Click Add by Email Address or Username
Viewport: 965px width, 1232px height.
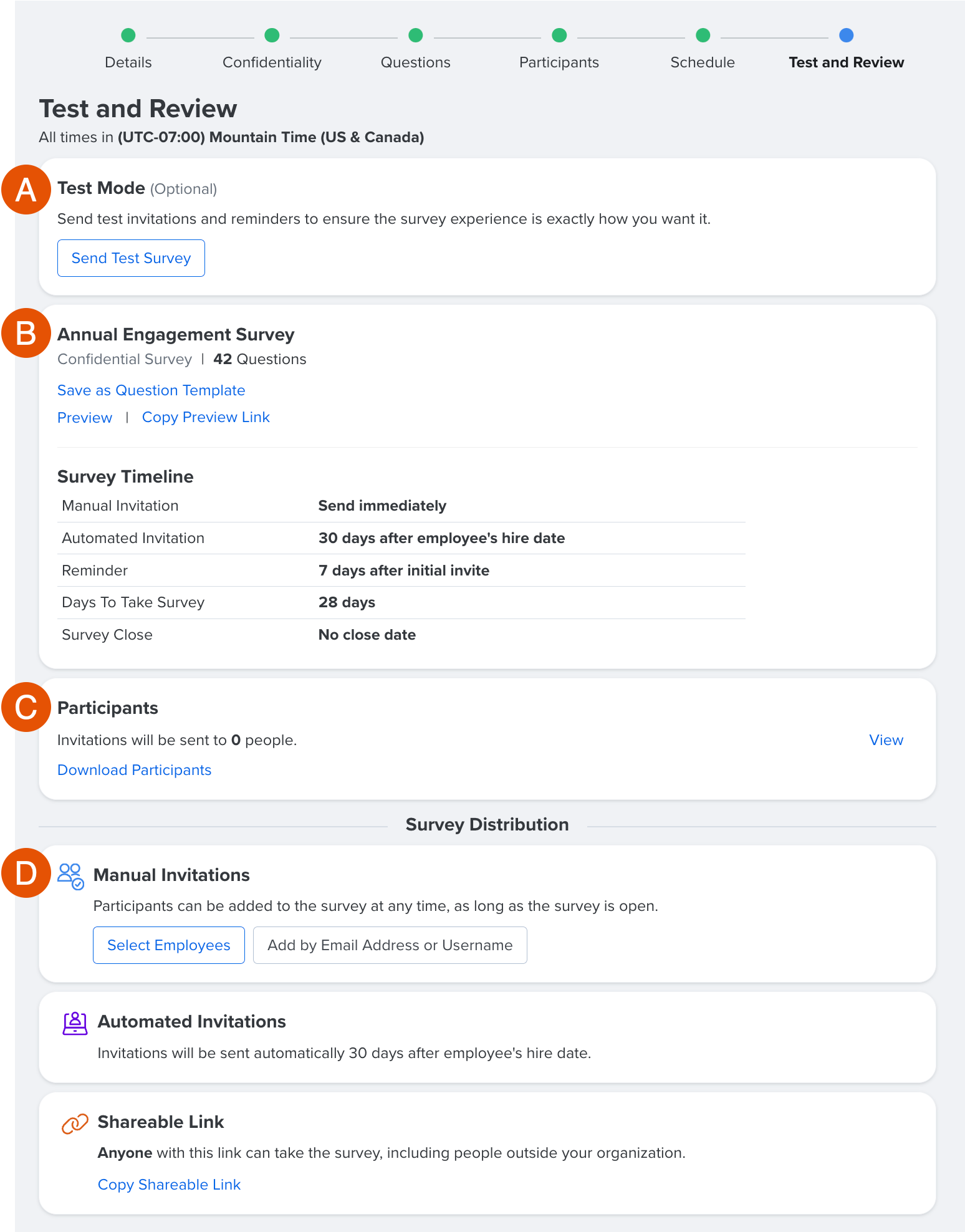click(390, 945)
